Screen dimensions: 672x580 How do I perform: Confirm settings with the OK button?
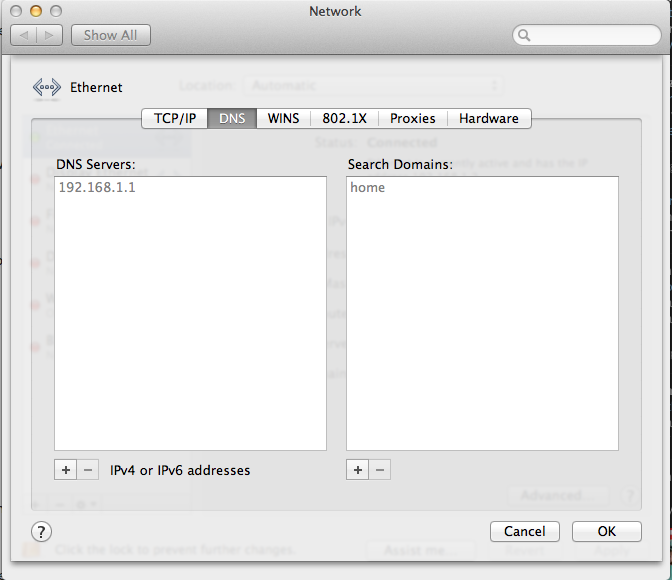(606, 531)
